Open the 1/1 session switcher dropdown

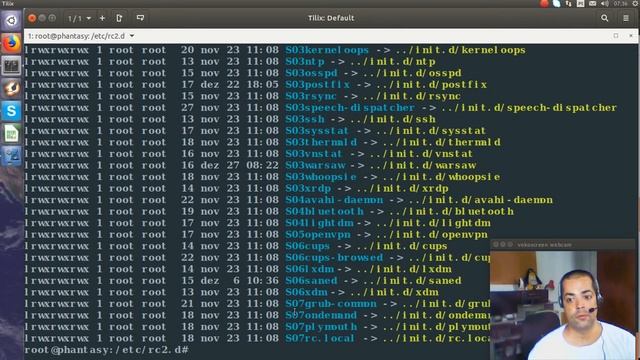point(79,18)
